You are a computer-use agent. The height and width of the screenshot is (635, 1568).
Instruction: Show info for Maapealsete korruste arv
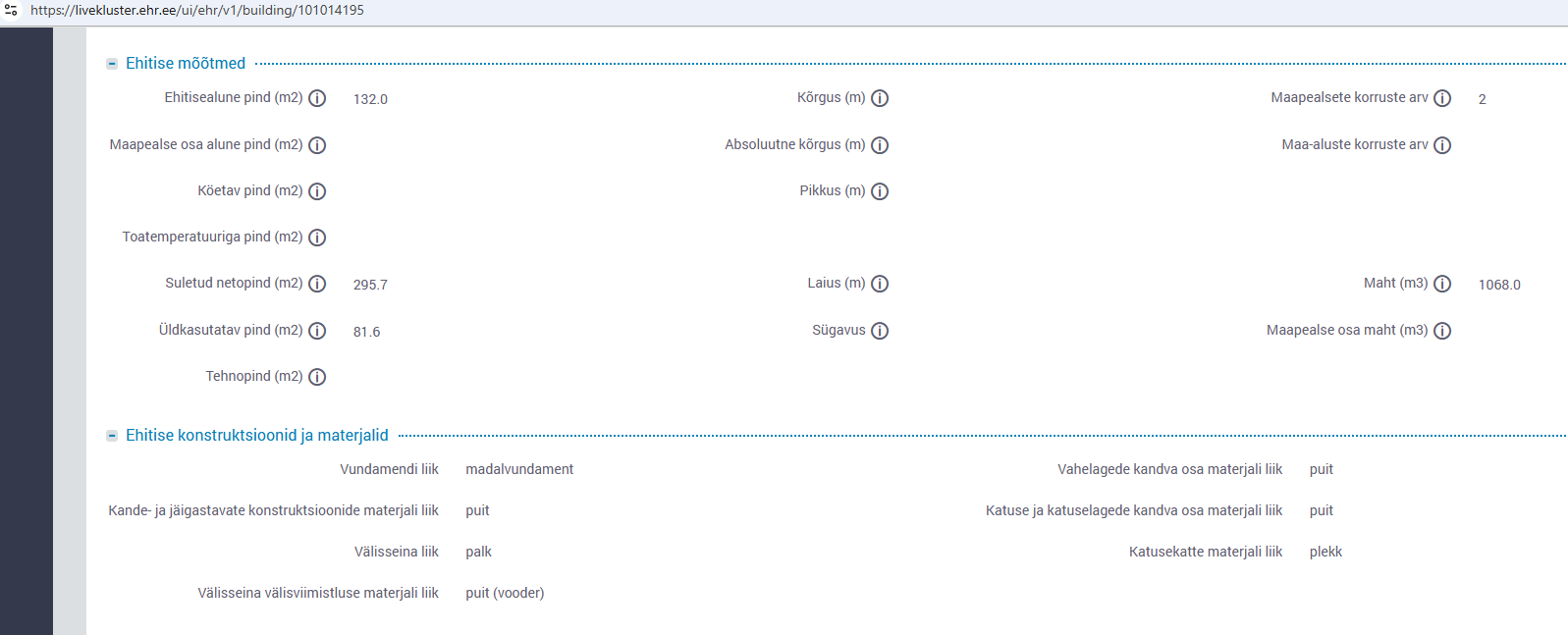pos(1442,98)
